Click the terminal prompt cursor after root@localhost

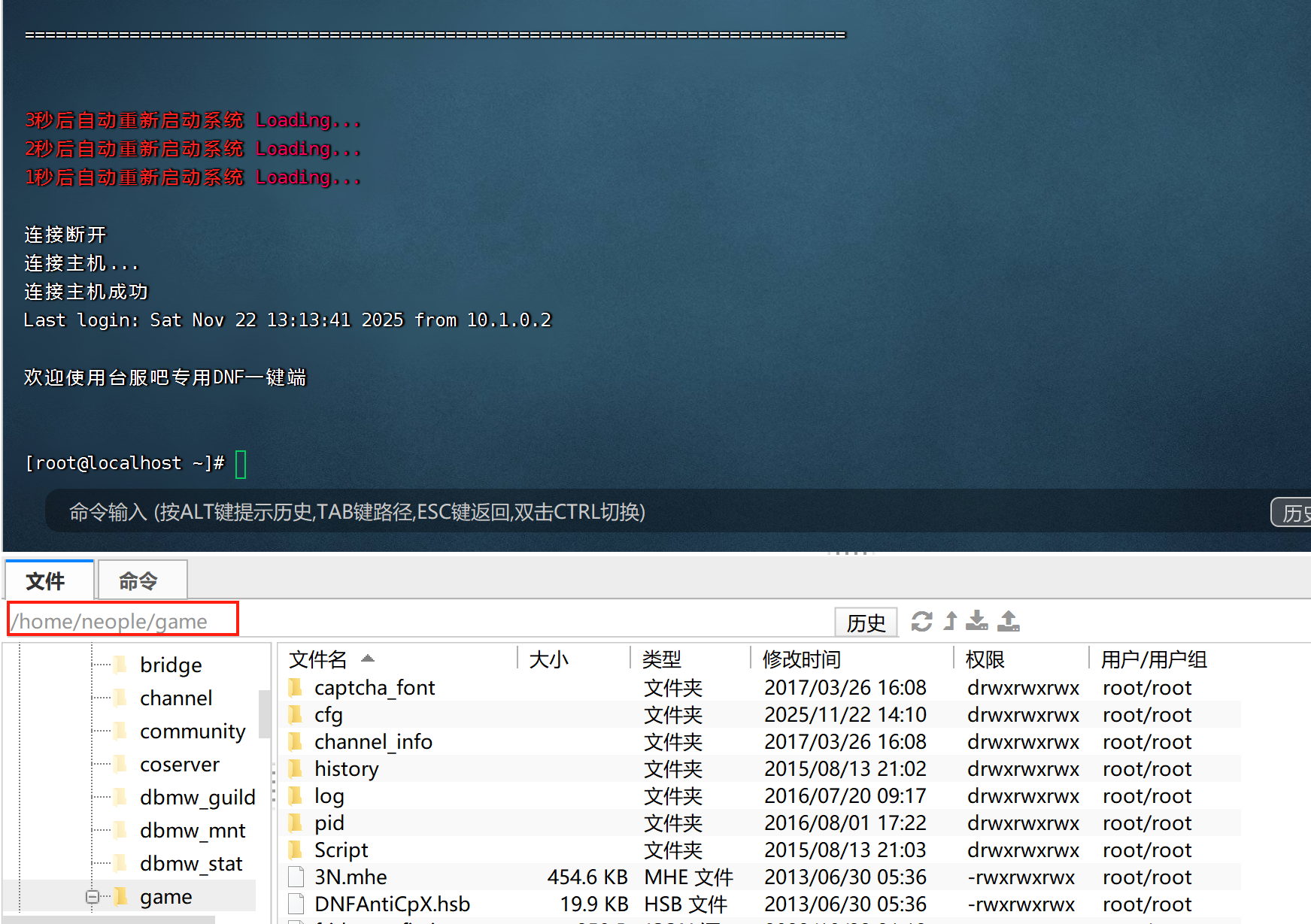pos(241,464)
